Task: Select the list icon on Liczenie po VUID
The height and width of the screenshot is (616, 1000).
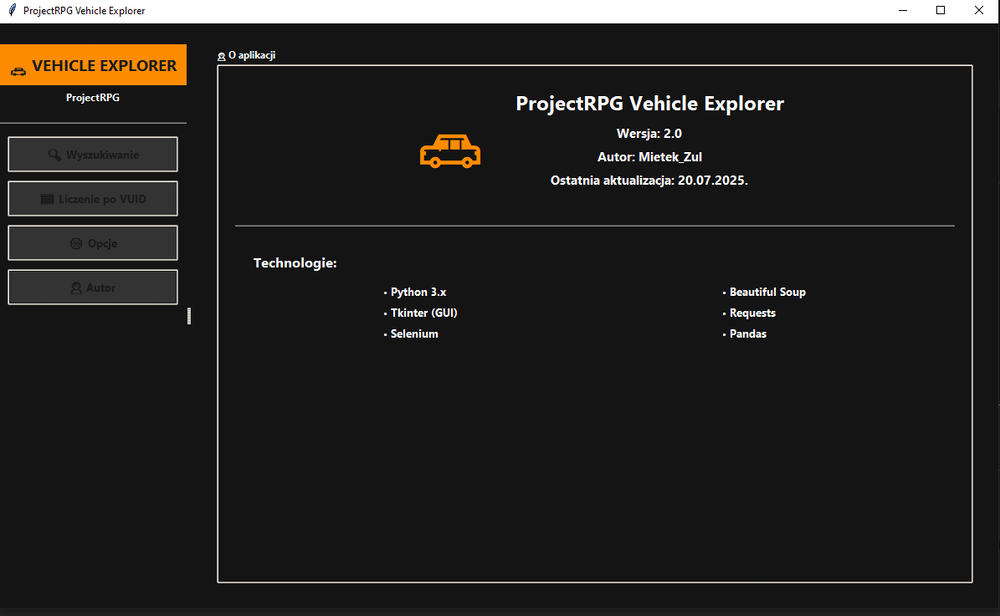Action: (x=47, y=199)
